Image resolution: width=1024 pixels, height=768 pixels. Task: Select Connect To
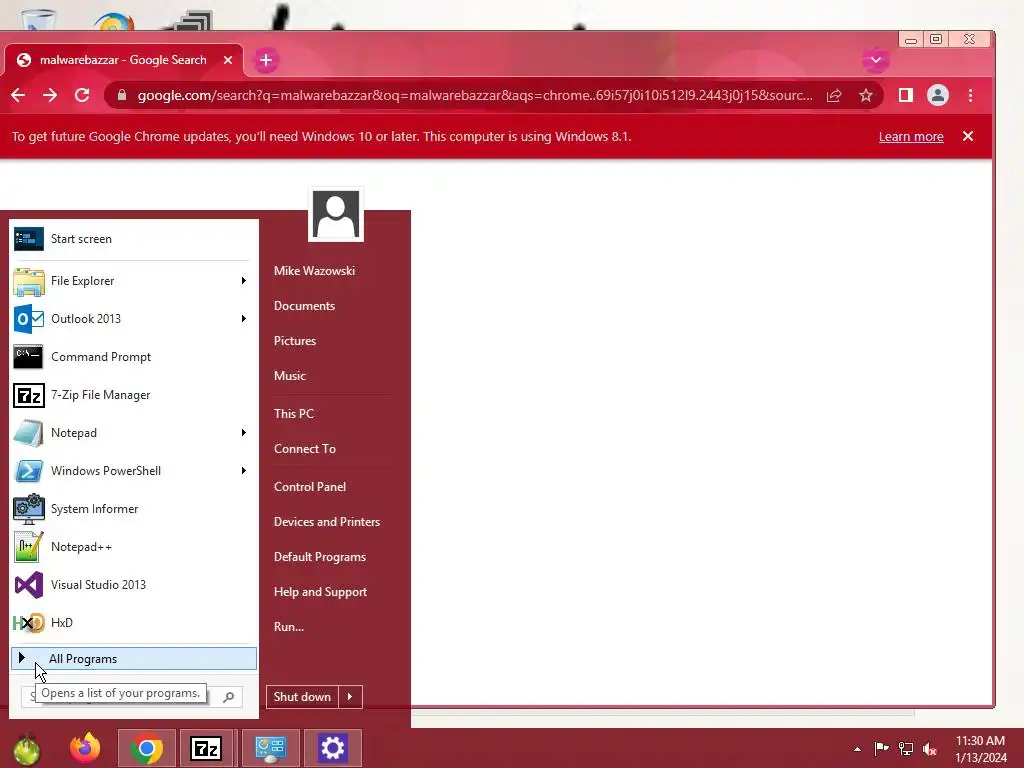coord(305,449)
